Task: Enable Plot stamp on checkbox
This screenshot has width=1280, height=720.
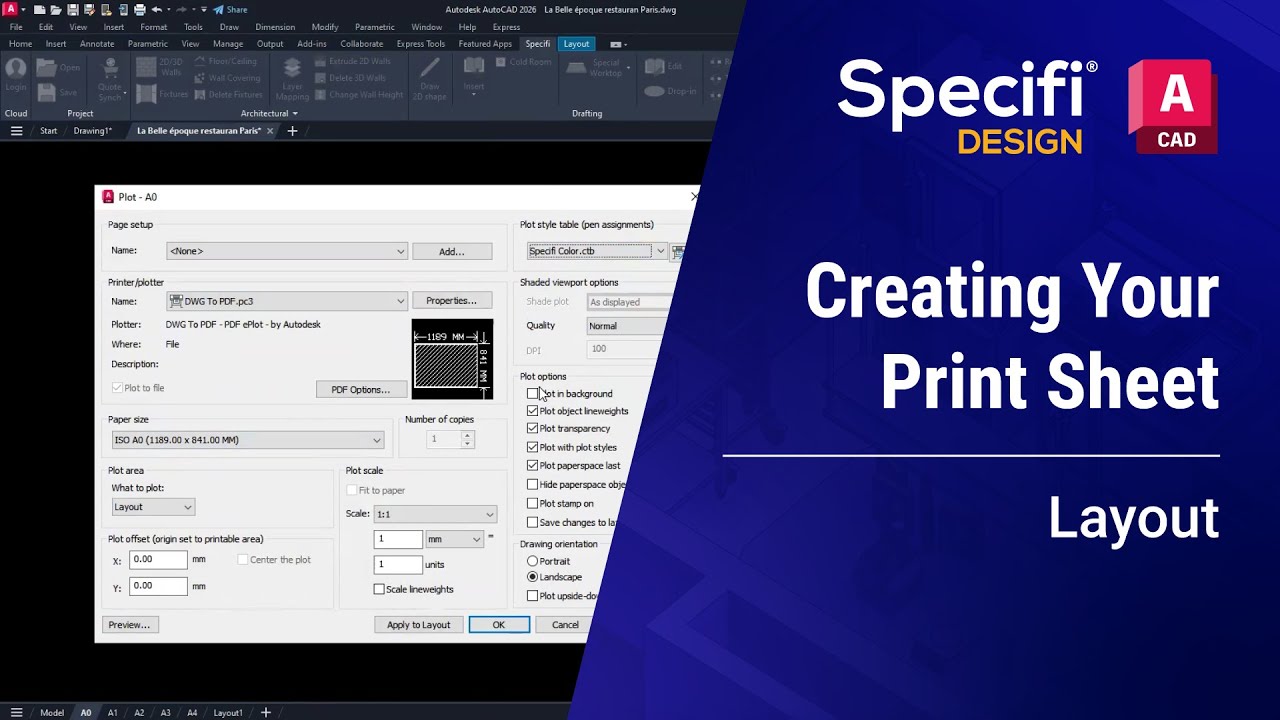Action: [532, 503]
